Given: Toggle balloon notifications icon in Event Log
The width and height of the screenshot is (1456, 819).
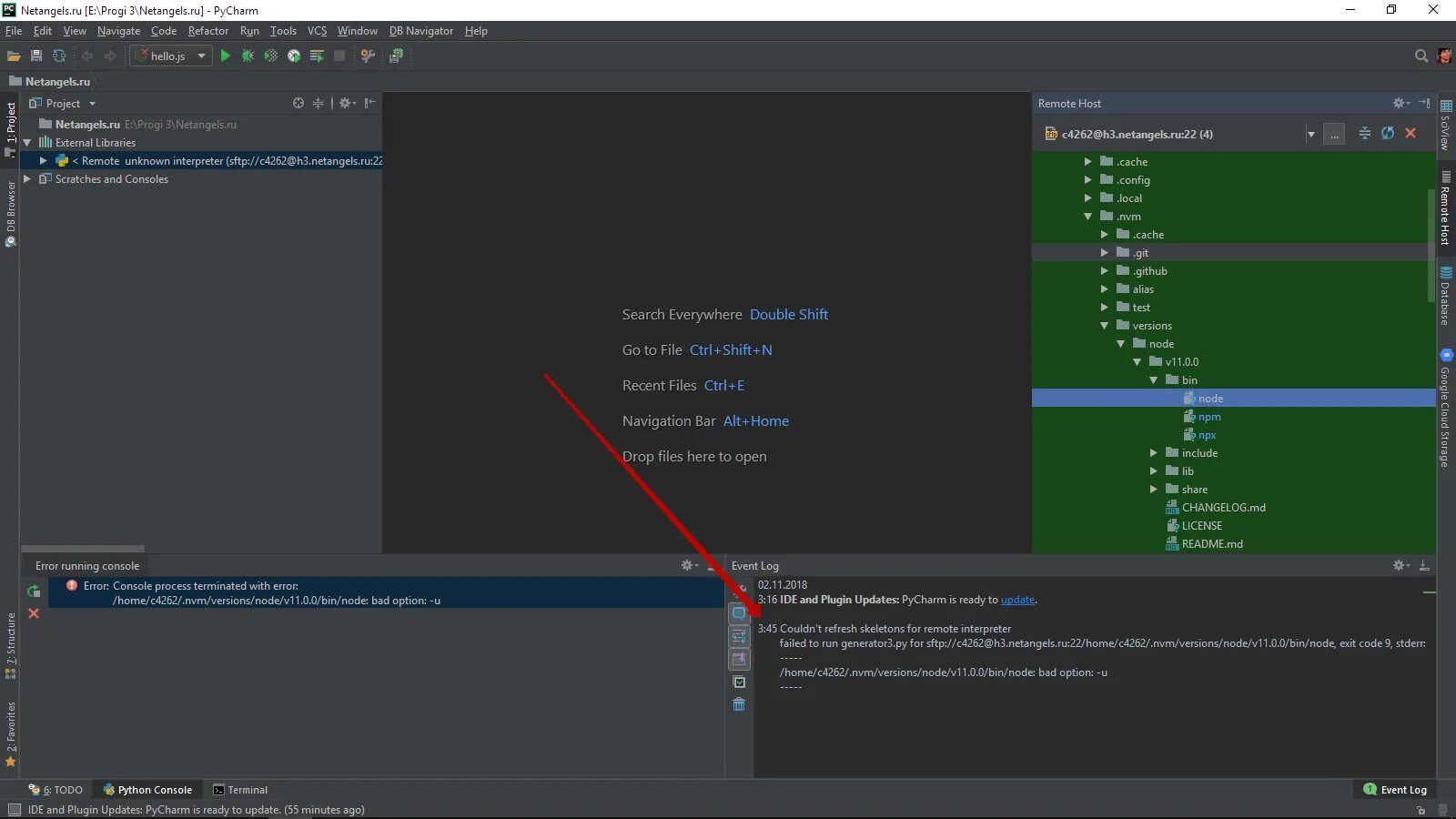Looking at the screenshot, I should [739, 613].
